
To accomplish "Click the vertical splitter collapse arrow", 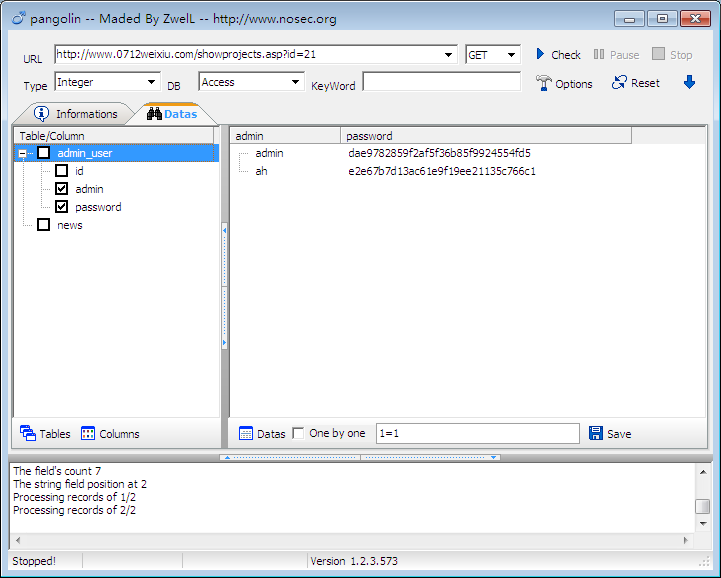I will pyautogui.click(x=224, y=230).
